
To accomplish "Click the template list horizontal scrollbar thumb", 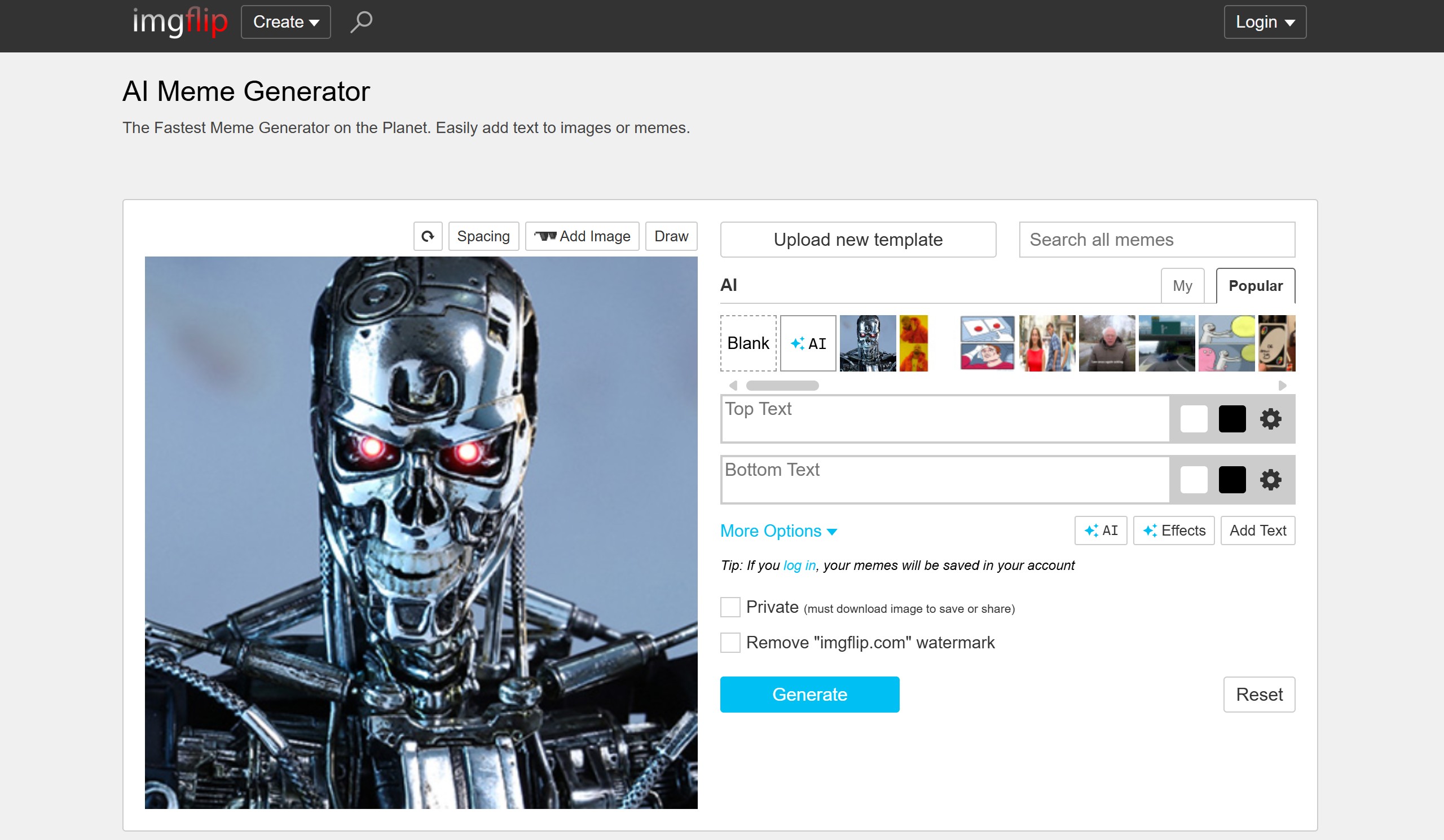I will pos(782,386).
